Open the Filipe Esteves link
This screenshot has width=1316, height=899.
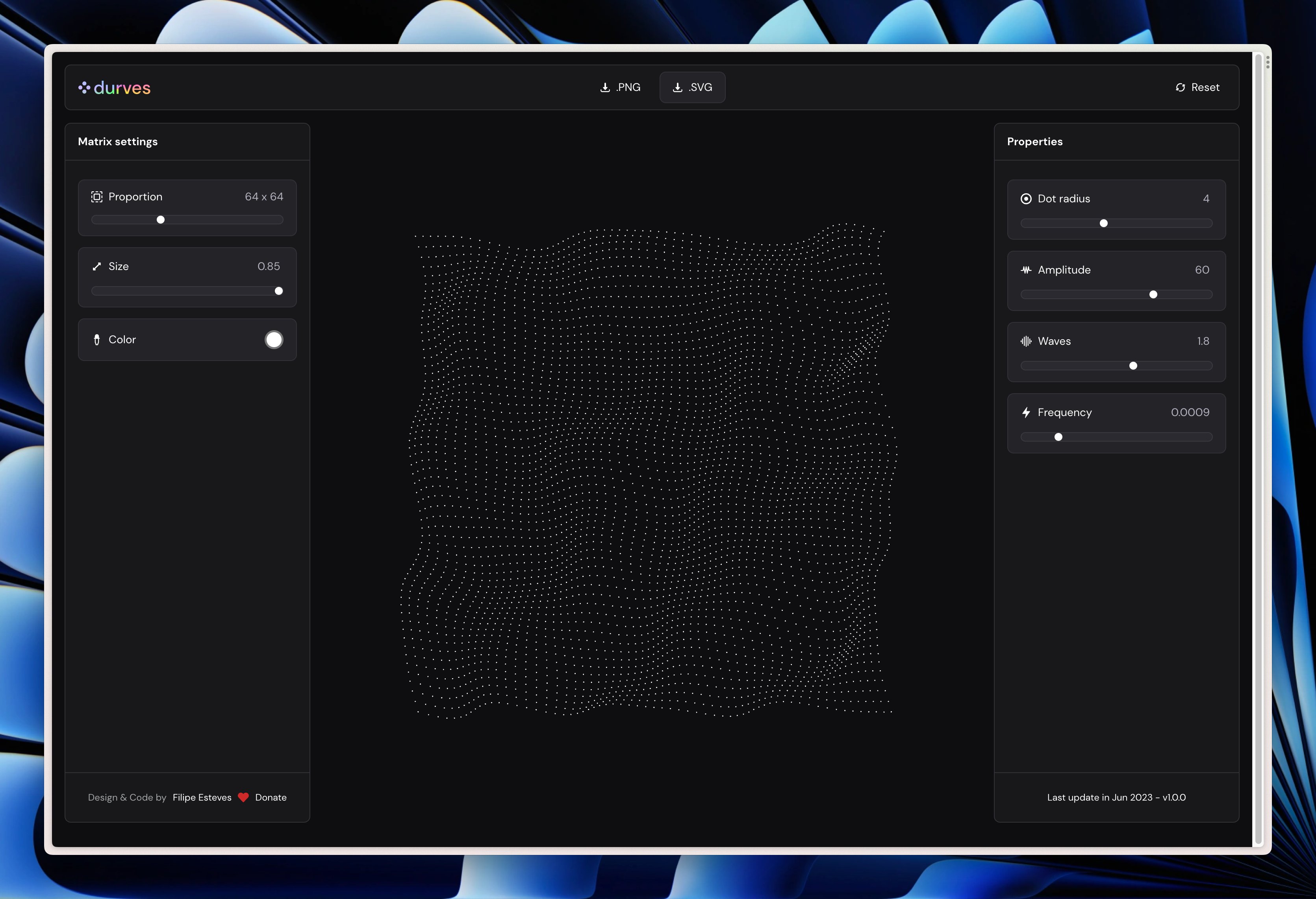[202, 798]
